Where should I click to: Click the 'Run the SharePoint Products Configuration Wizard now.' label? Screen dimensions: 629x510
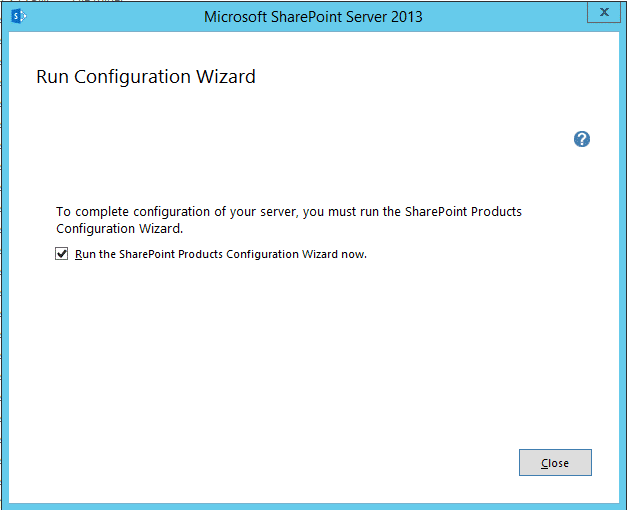coord(221,254)
